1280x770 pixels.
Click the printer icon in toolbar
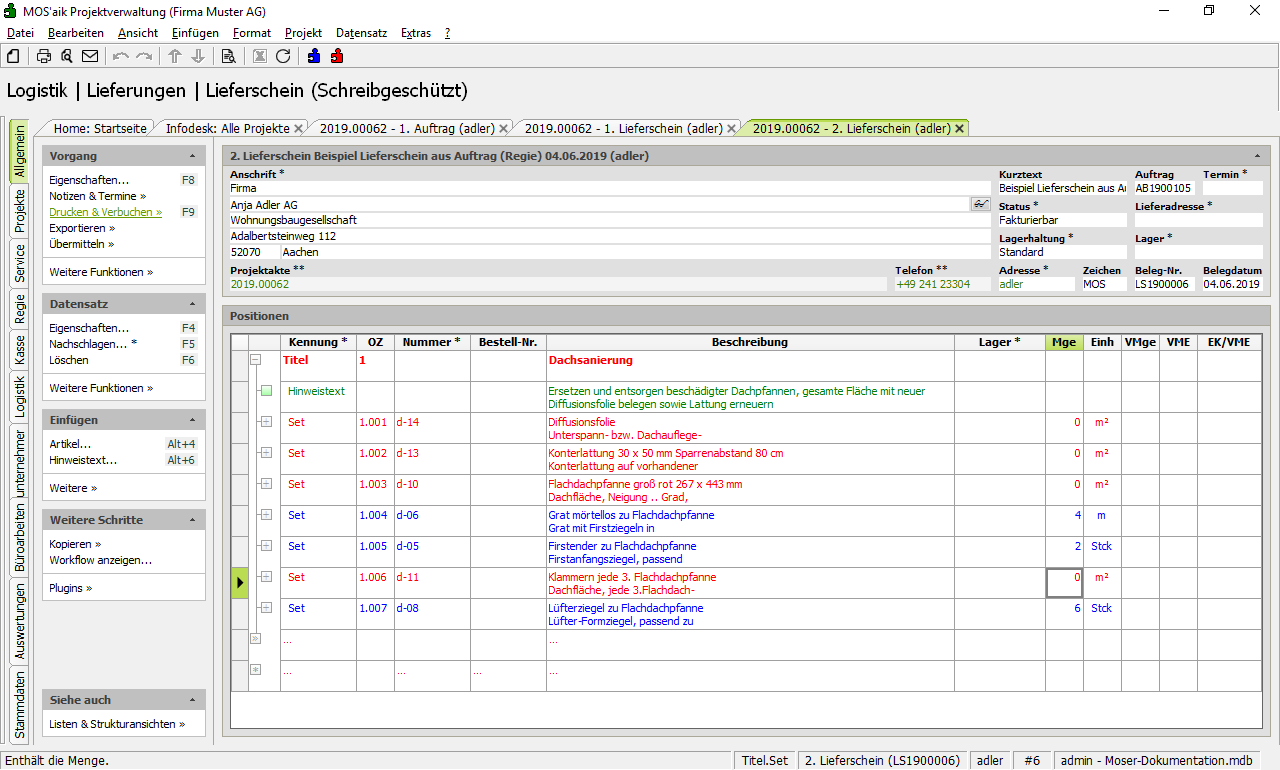pyautogui.click(x=44, y=56)
